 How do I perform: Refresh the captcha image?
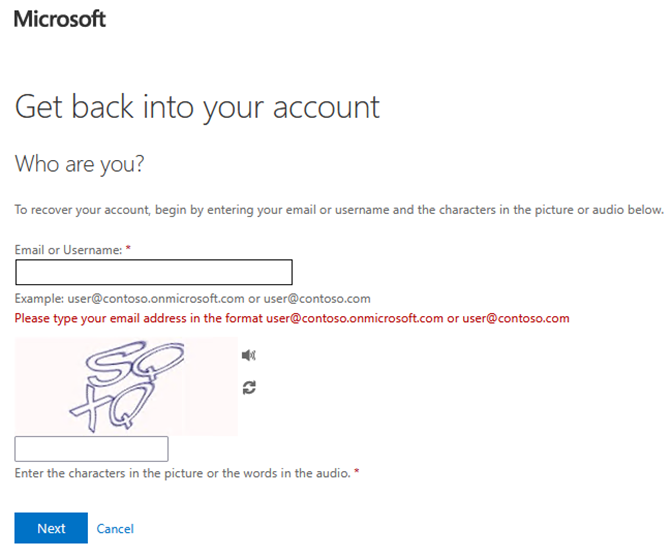249,387
